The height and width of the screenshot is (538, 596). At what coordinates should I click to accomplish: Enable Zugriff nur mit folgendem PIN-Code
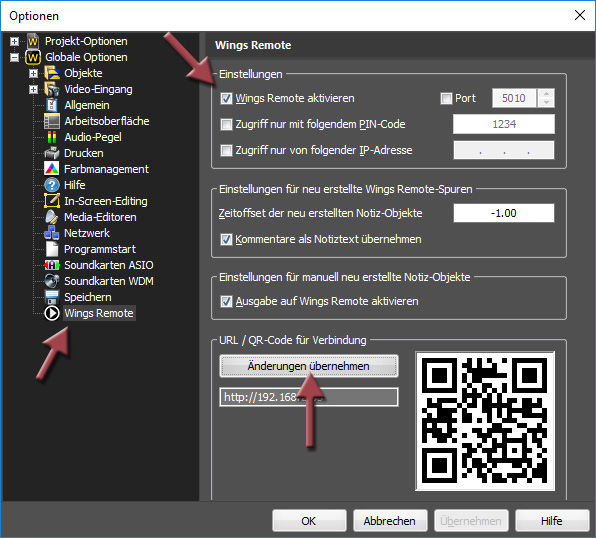[226, 124]
